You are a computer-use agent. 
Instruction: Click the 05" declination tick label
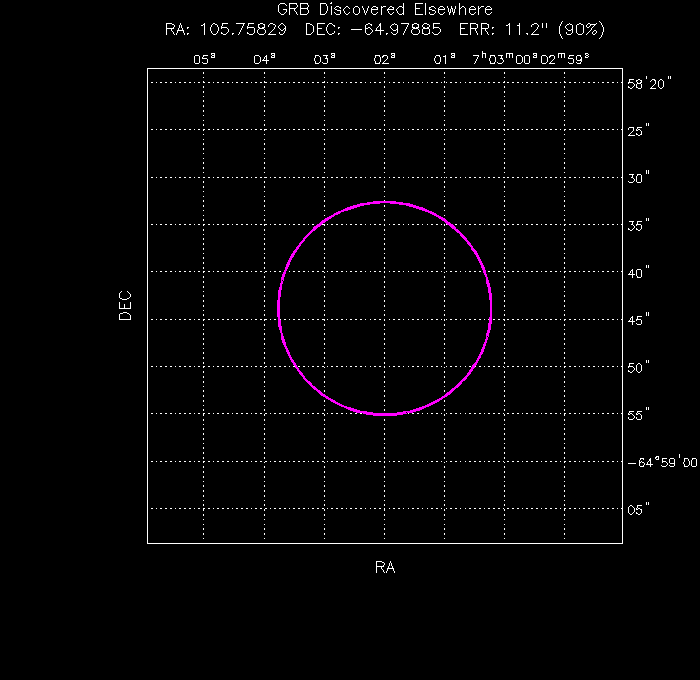coord(638,509)
